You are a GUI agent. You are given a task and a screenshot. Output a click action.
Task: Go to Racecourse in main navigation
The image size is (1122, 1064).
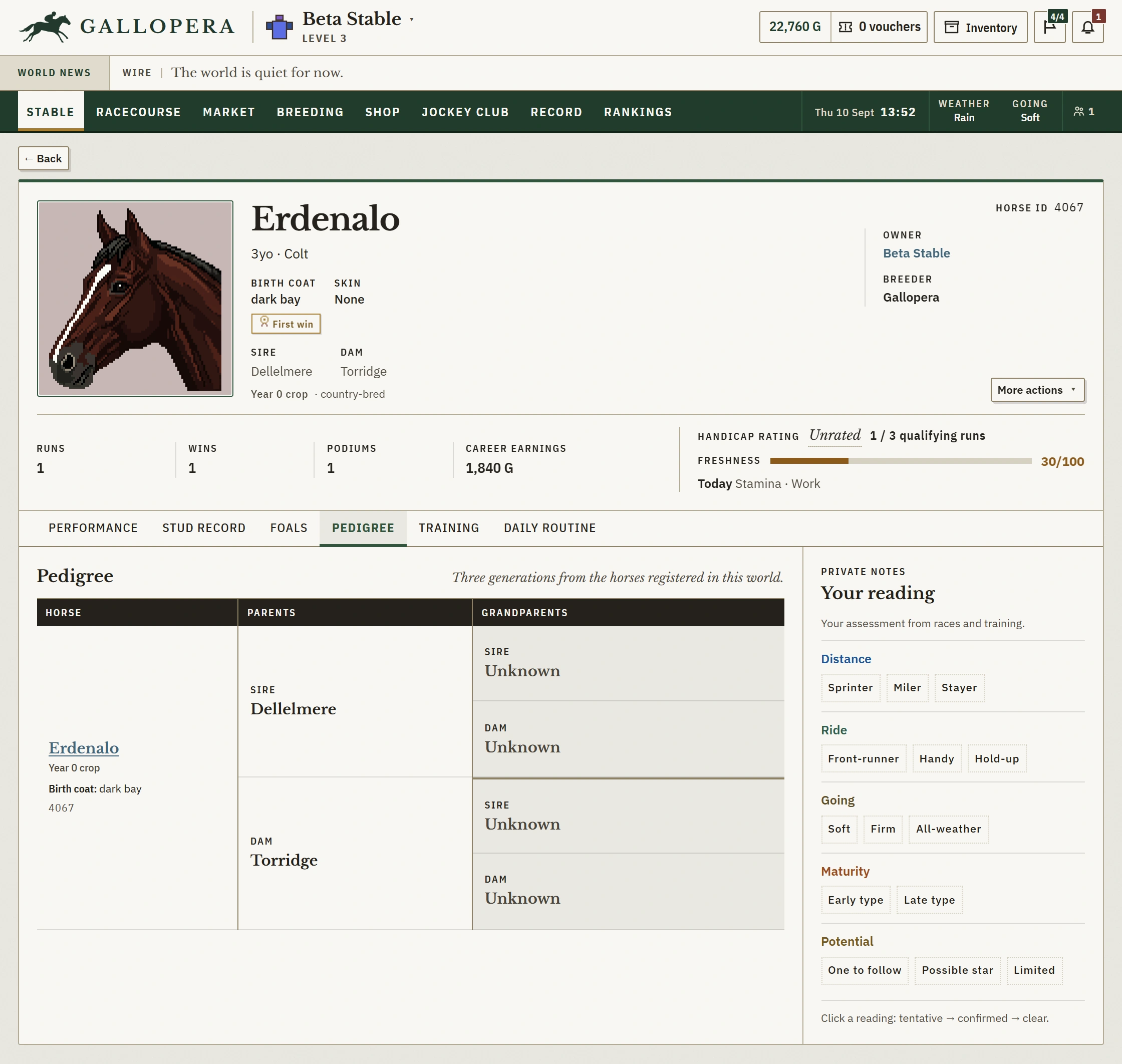click(x=138, y=112)
